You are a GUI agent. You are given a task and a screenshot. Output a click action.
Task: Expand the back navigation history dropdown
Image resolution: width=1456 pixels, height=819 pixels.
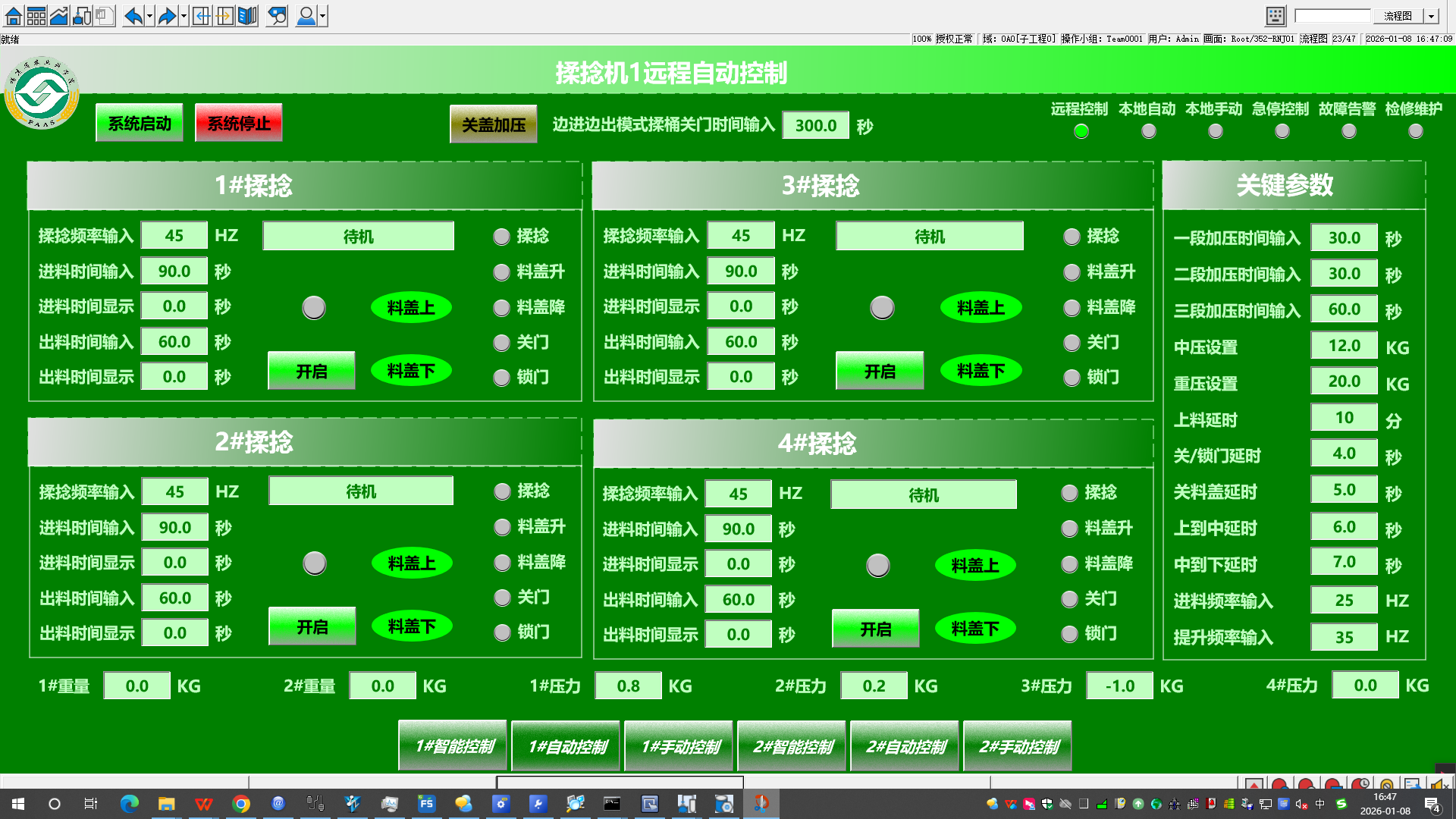pos(149,16)
